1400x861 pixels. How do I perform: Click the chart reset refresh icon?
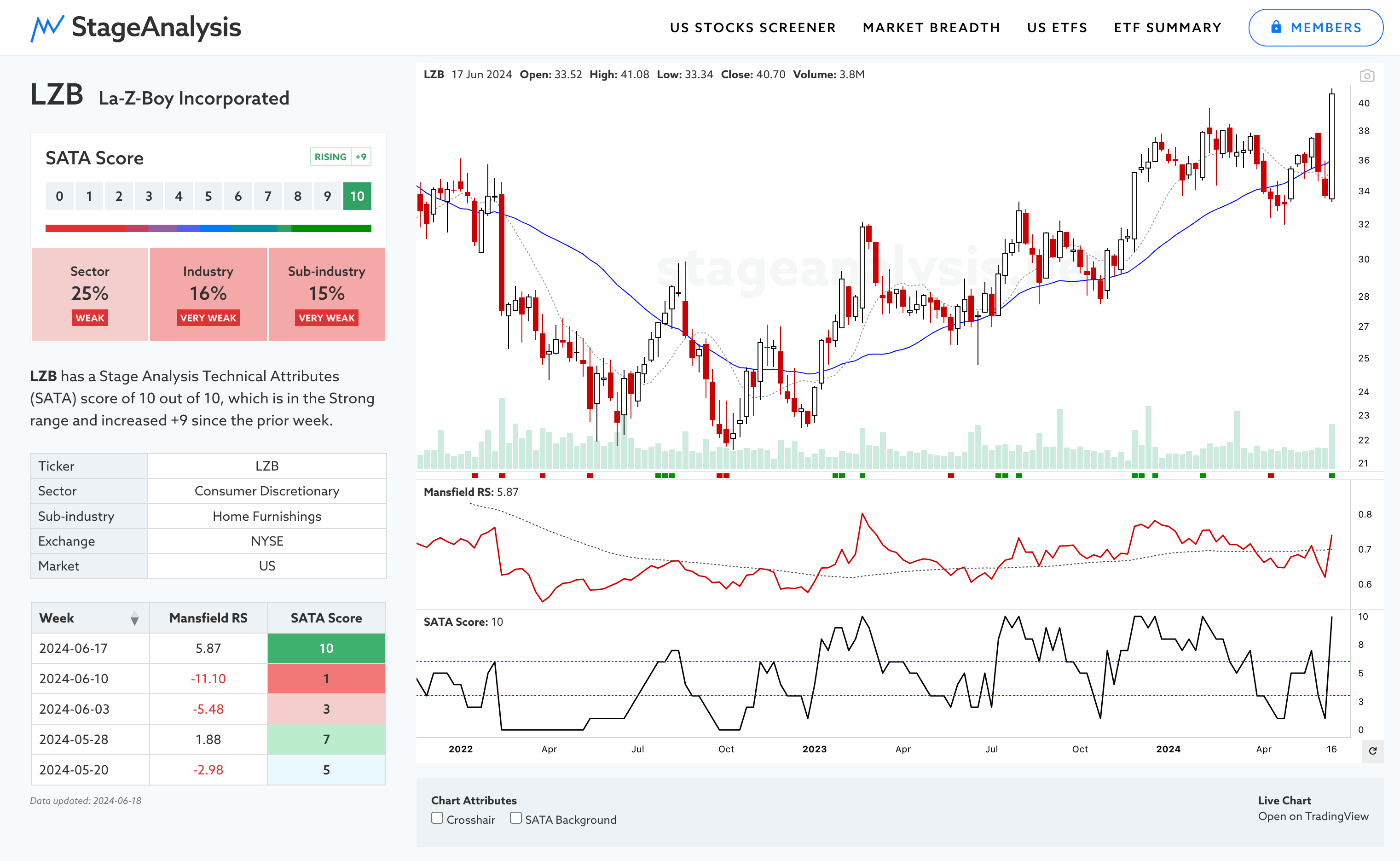(x=1373, y=750)
